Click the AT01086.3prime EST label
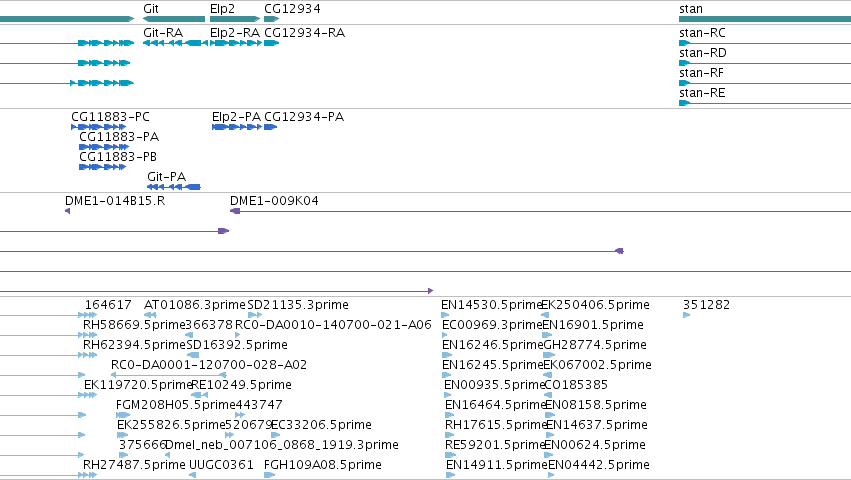 [x=195, y=305]
